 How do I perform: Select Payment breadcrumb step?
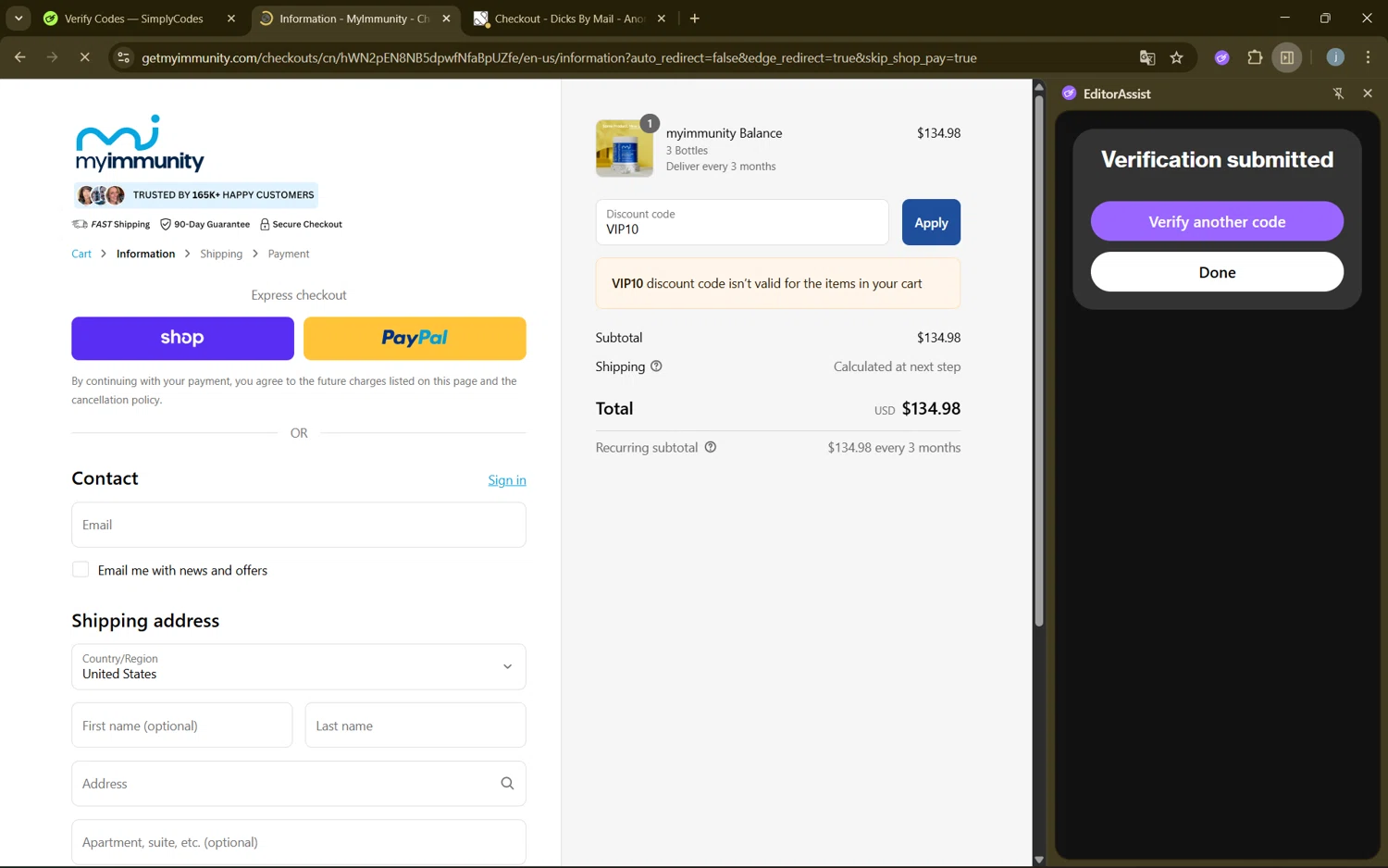coord(289,254)
